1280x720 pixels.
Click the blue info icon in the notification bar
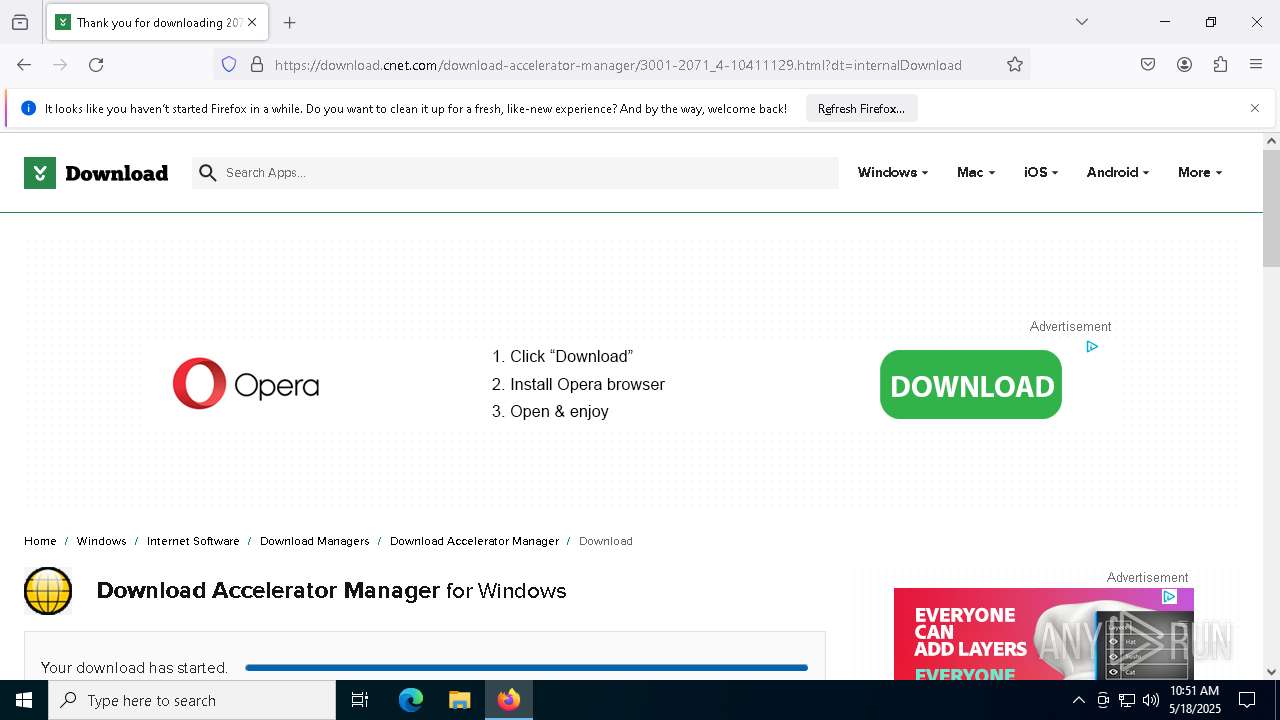28,108
